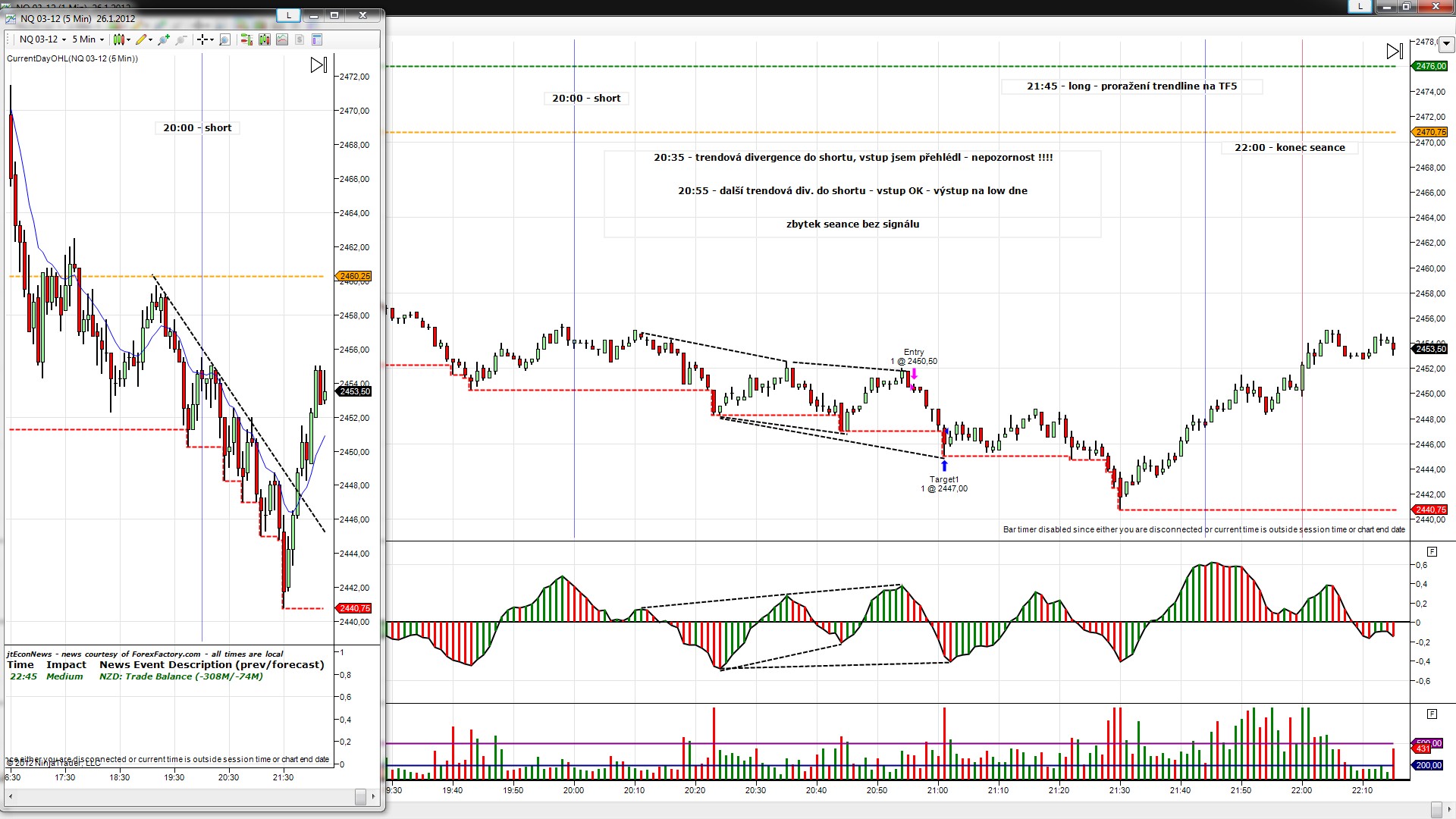The image size is (1456, 819).
Task: Jump to latest bar on 5 Min chart
Action: 318,65
